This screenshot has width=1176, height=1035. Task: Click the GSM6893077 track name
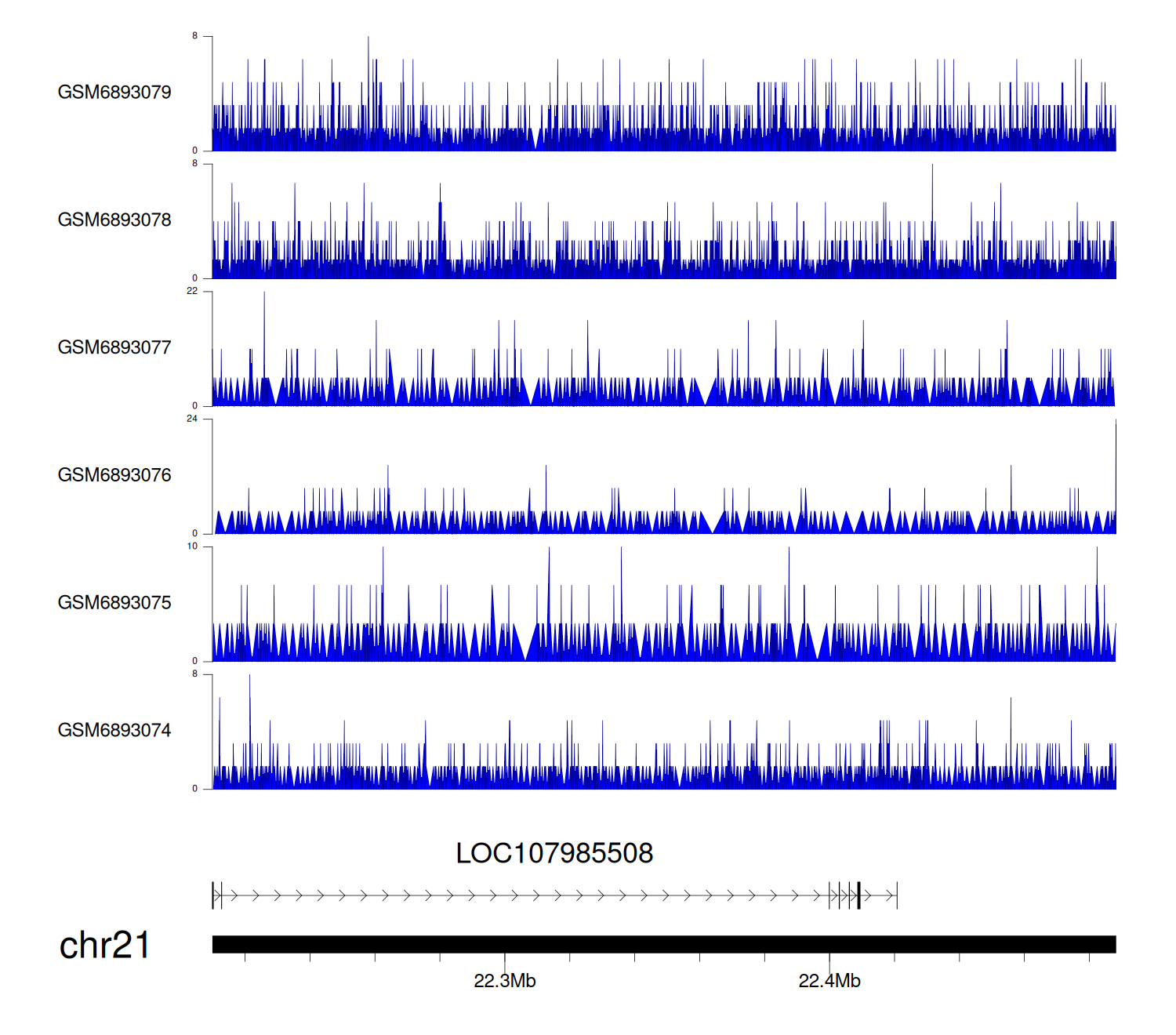click(x=114, y=348)
